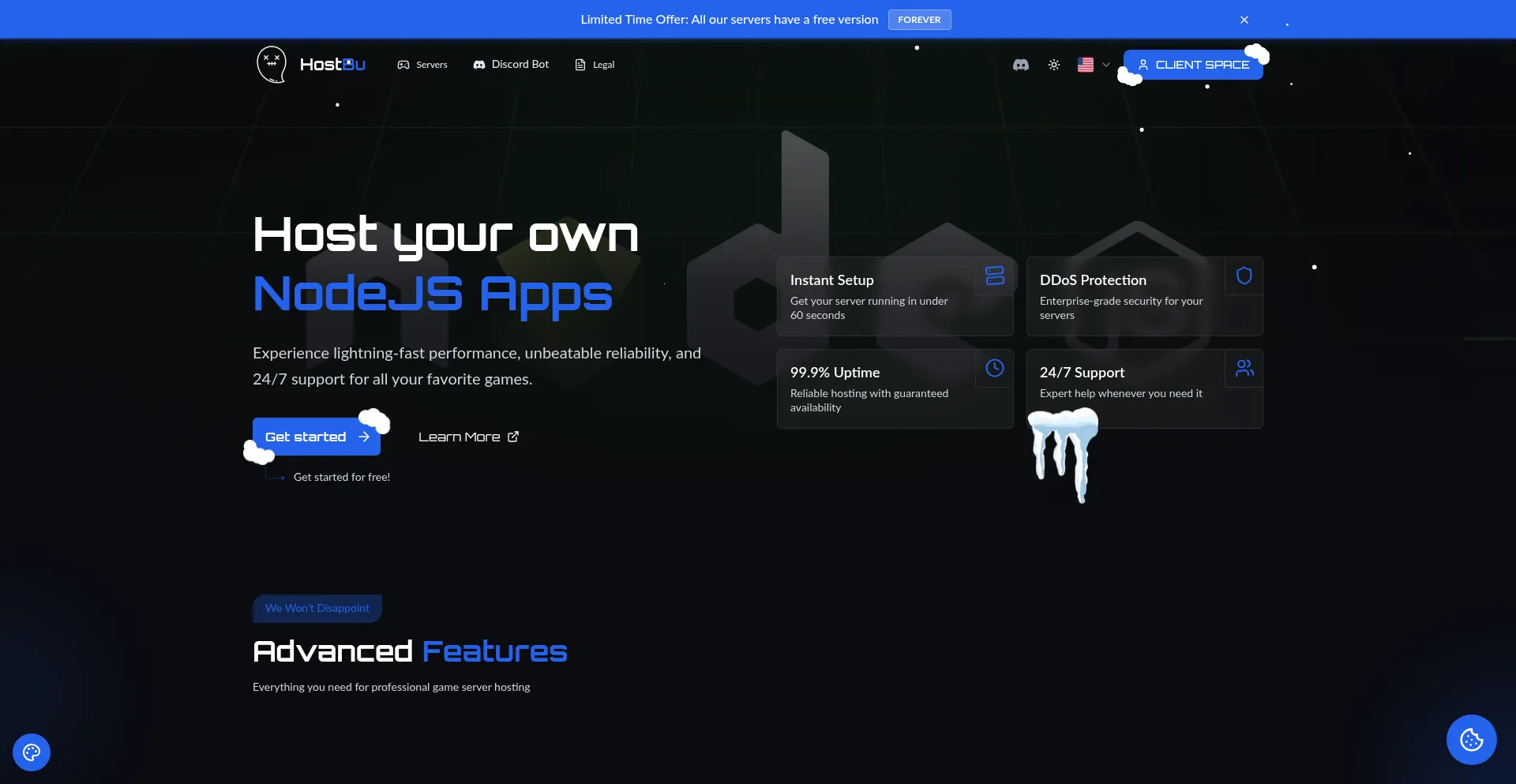
Task: Click the HostBu ghost logo icon
Action: (x=272, y=64)
